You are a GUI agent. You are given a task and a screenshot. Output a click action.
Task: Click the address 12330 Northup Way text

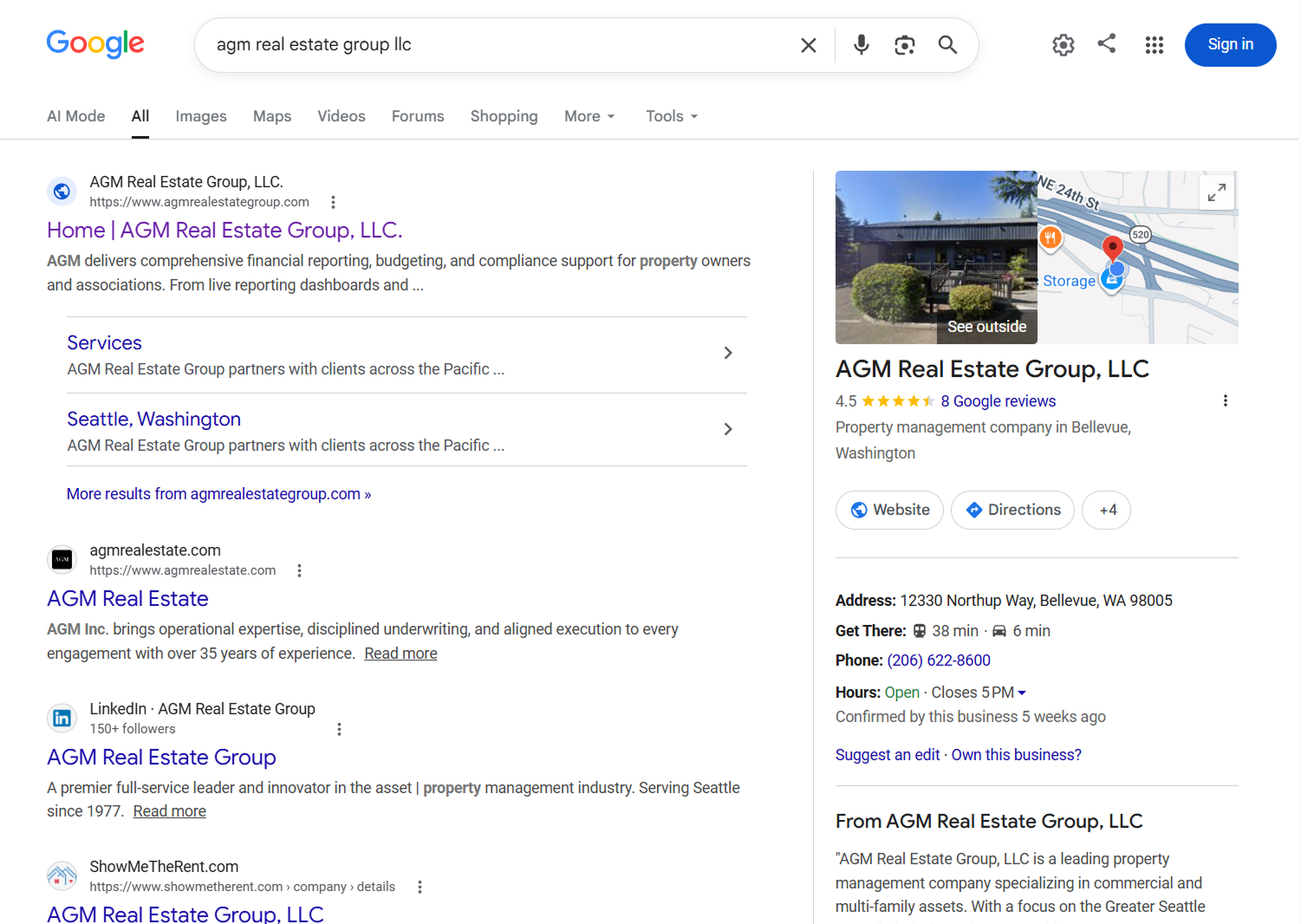1036,601
